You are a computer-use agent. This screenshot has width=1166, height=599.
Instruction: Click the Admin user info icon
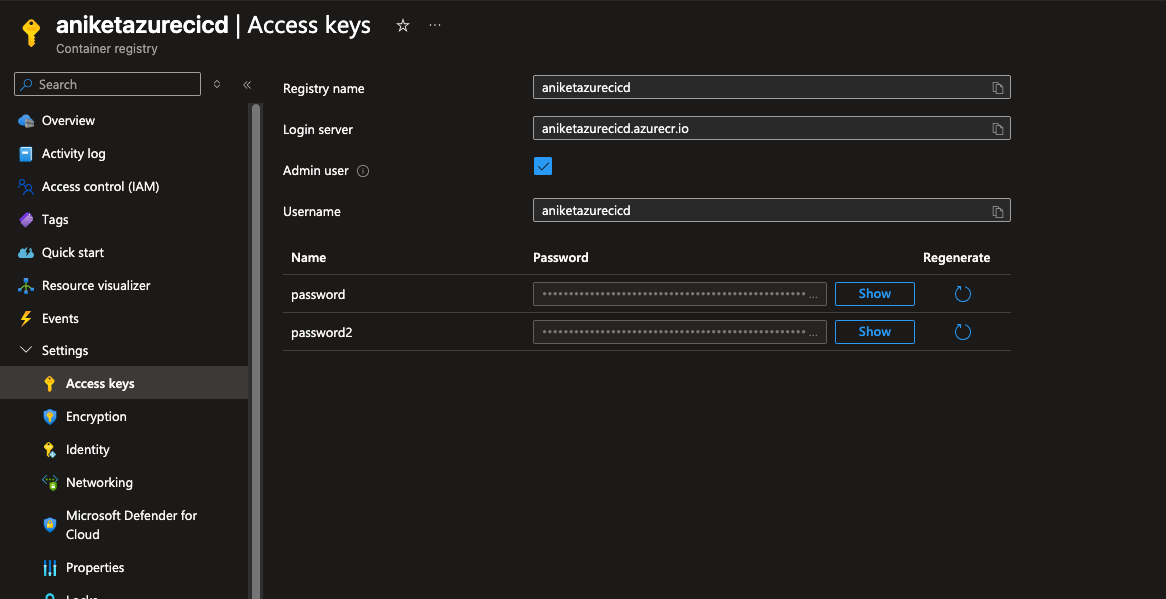coord(363,171)
